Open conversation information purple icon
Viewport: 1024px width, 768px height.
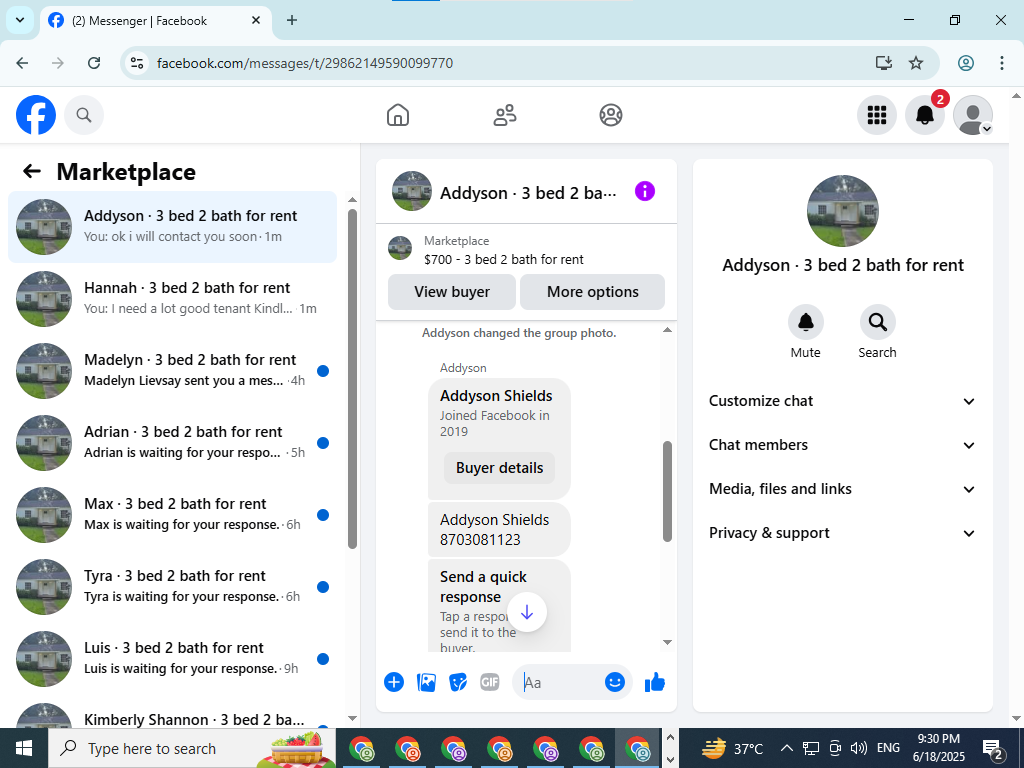click(x=645, y=191)
